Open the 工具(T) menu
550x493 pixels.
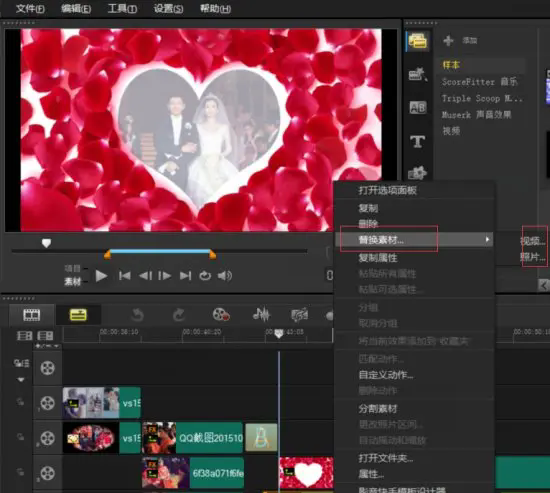(122, 8)
